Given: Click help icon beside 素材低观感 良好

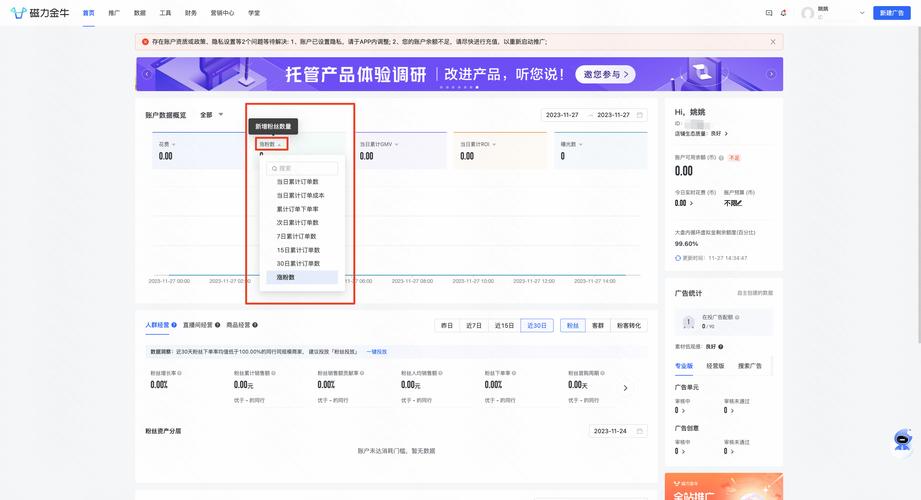Looking at the screenshot, I should 721,347.
